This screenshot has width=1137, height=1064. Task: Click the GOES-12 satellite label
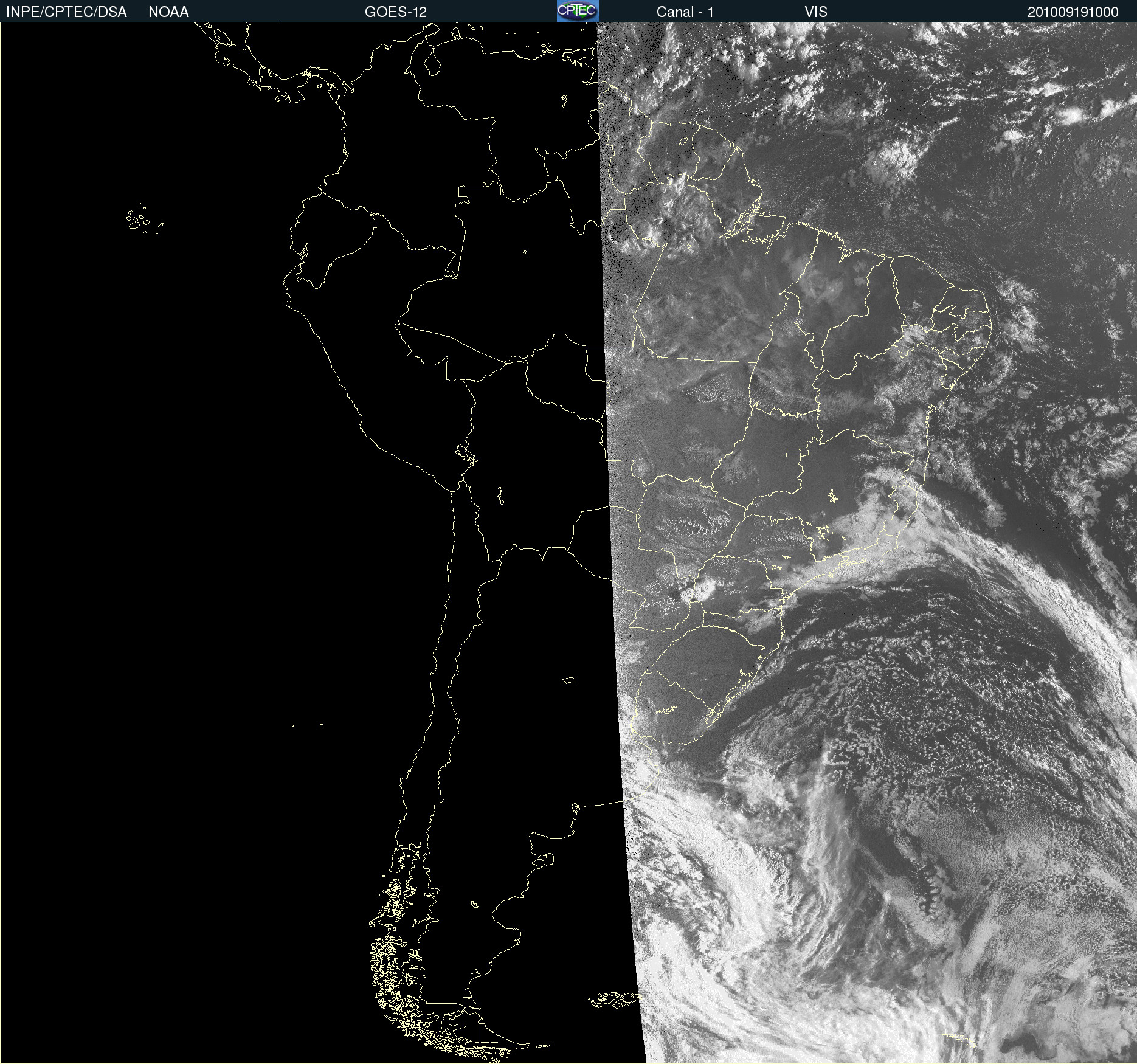396,12
